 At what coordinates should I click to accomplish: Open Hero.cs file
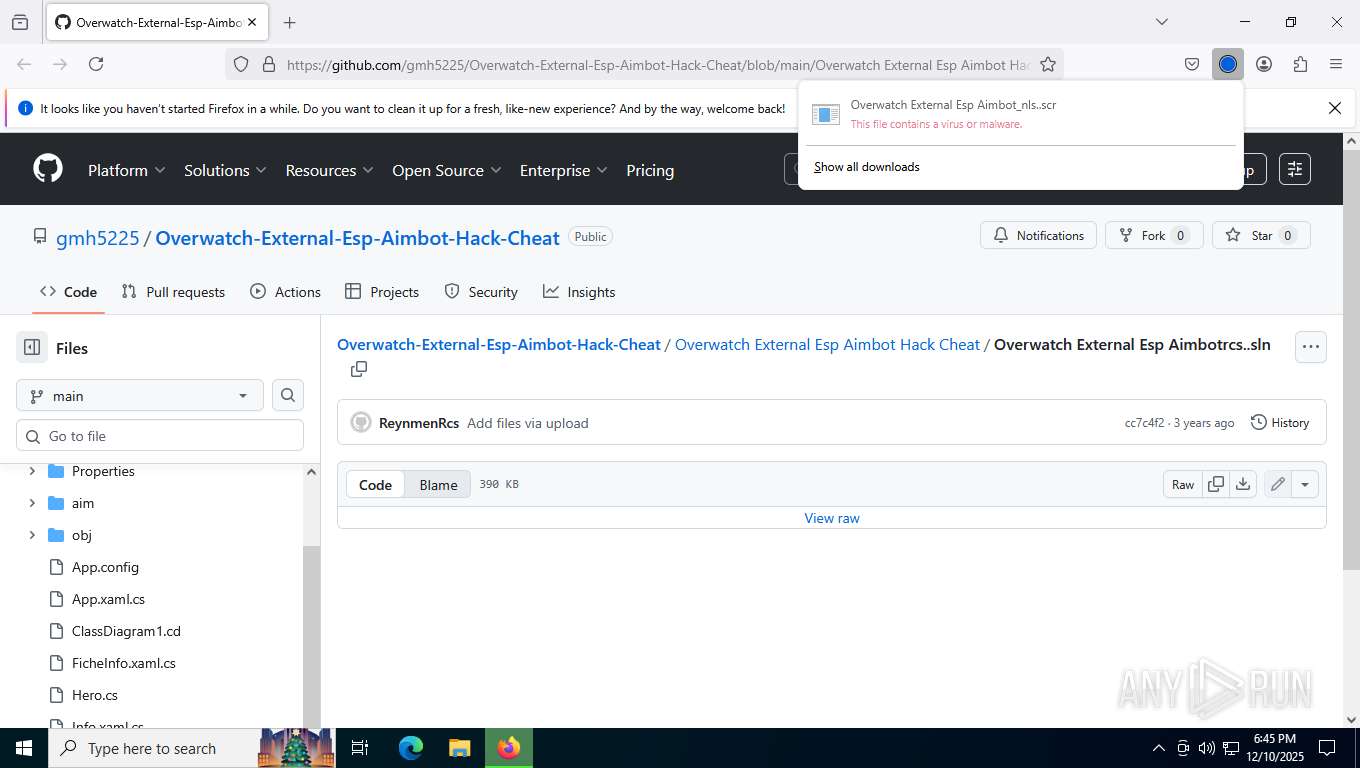tap(95, 695)
